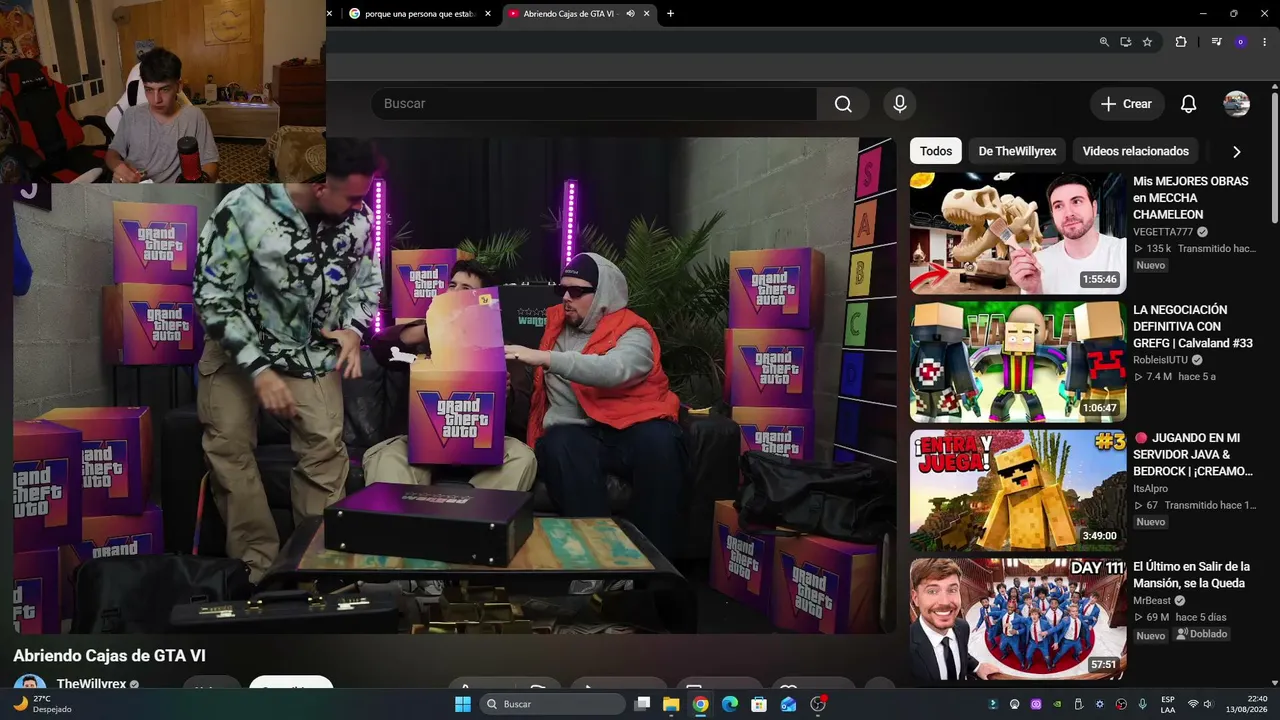The width and height of the screenshot is (1280, 720).
Task: Close the Abriendo Cajas de GTA VI tab
Action: (647, 14)
